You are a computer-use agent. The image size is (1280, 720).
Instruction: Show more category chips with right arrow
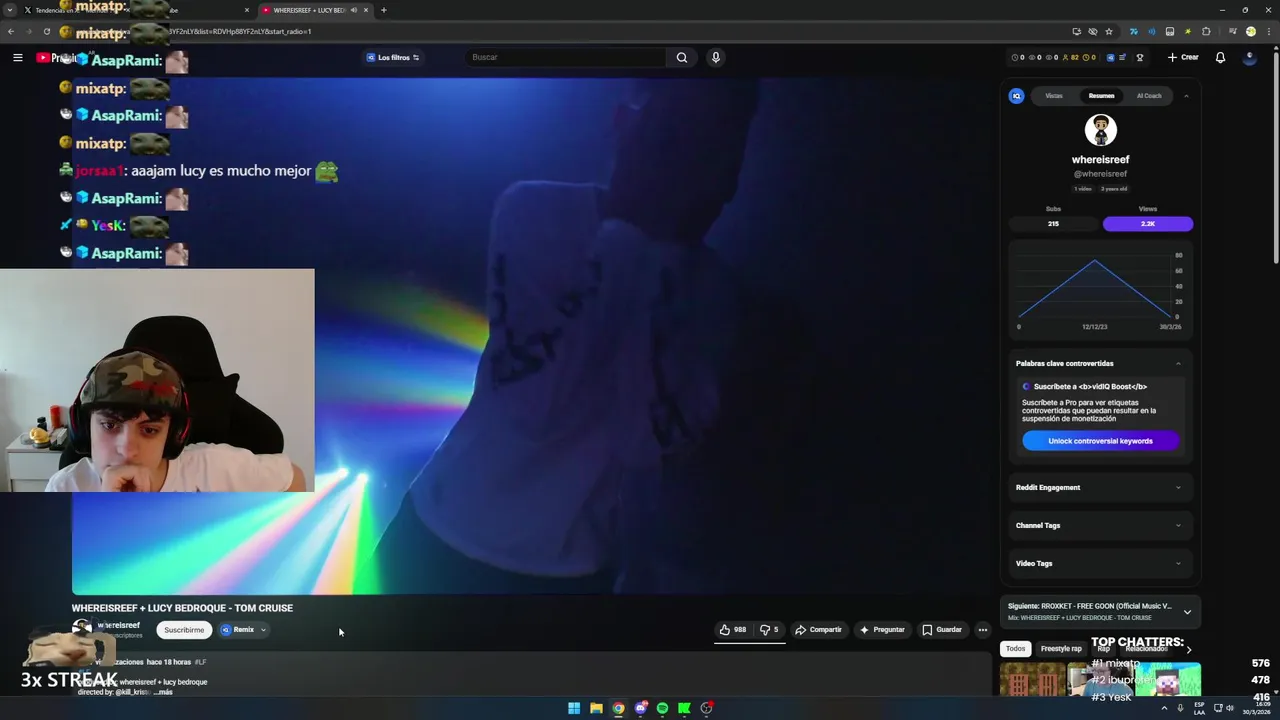point(1188,649)
